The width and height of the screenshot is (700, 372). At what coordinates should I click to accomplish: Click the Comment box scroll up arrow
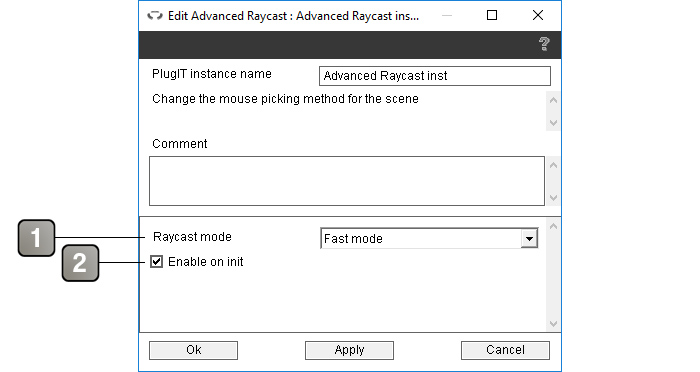tap(554, 165)
